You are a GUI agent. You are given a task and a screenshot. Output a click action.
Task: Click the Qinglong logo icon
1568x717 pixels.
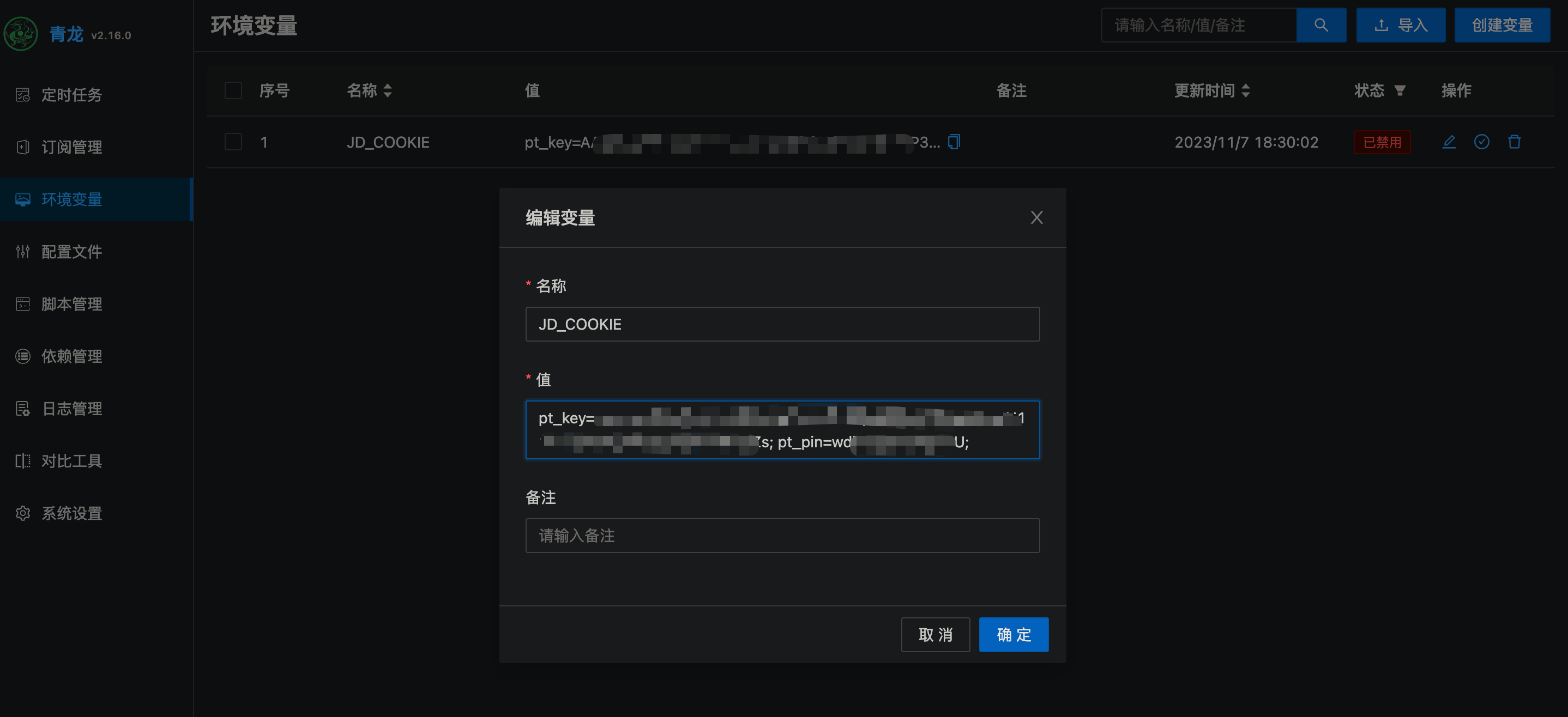click(21, 34)
